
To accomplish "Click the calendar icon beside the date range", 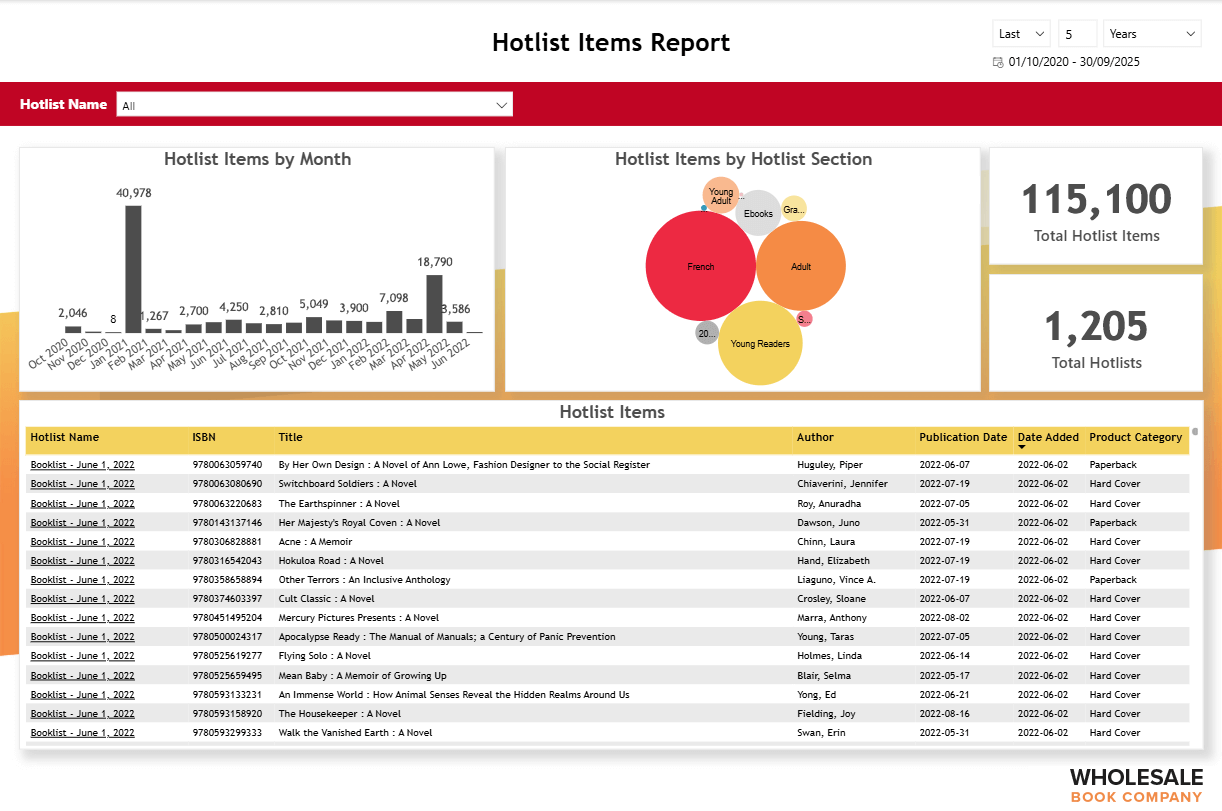I will (997, 62).
